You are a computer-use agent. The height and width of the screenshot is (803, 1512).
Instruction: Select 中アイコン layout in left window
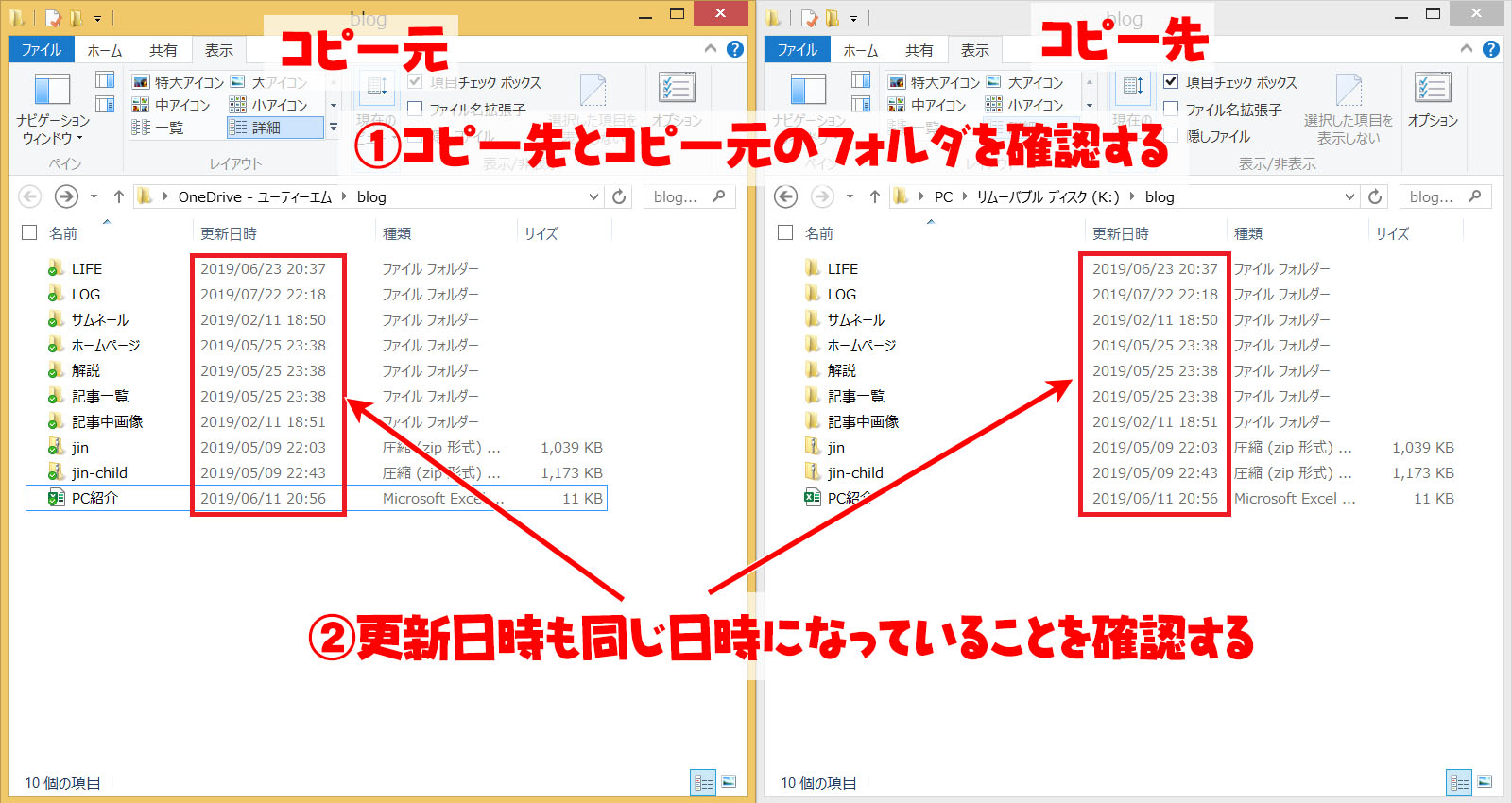(172, 105)
